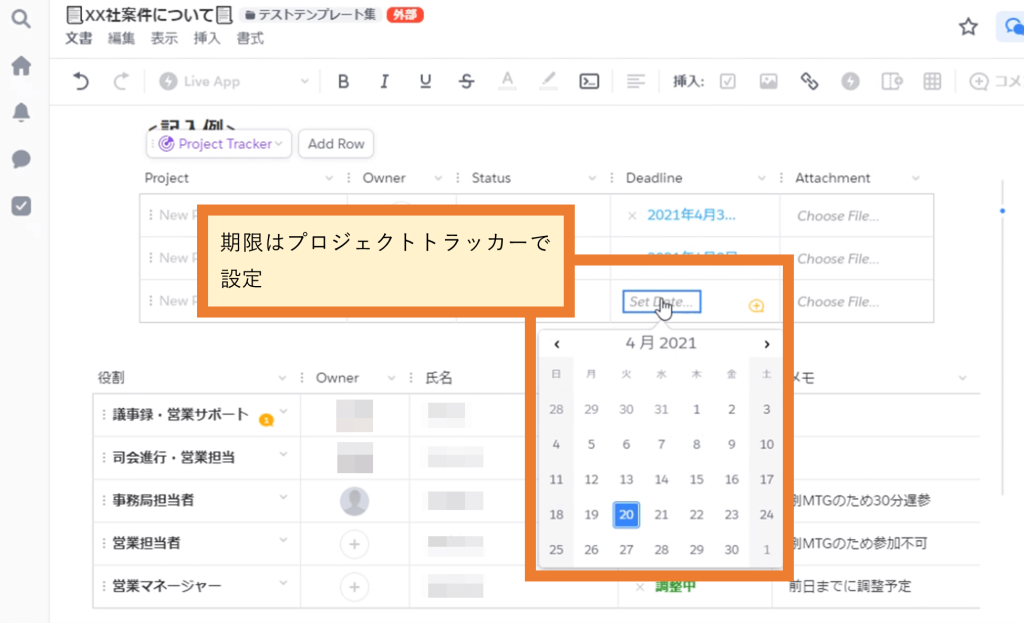Toggle strikethrough formatting
This screenshot has height=623, width=1024.
[466, 81]
